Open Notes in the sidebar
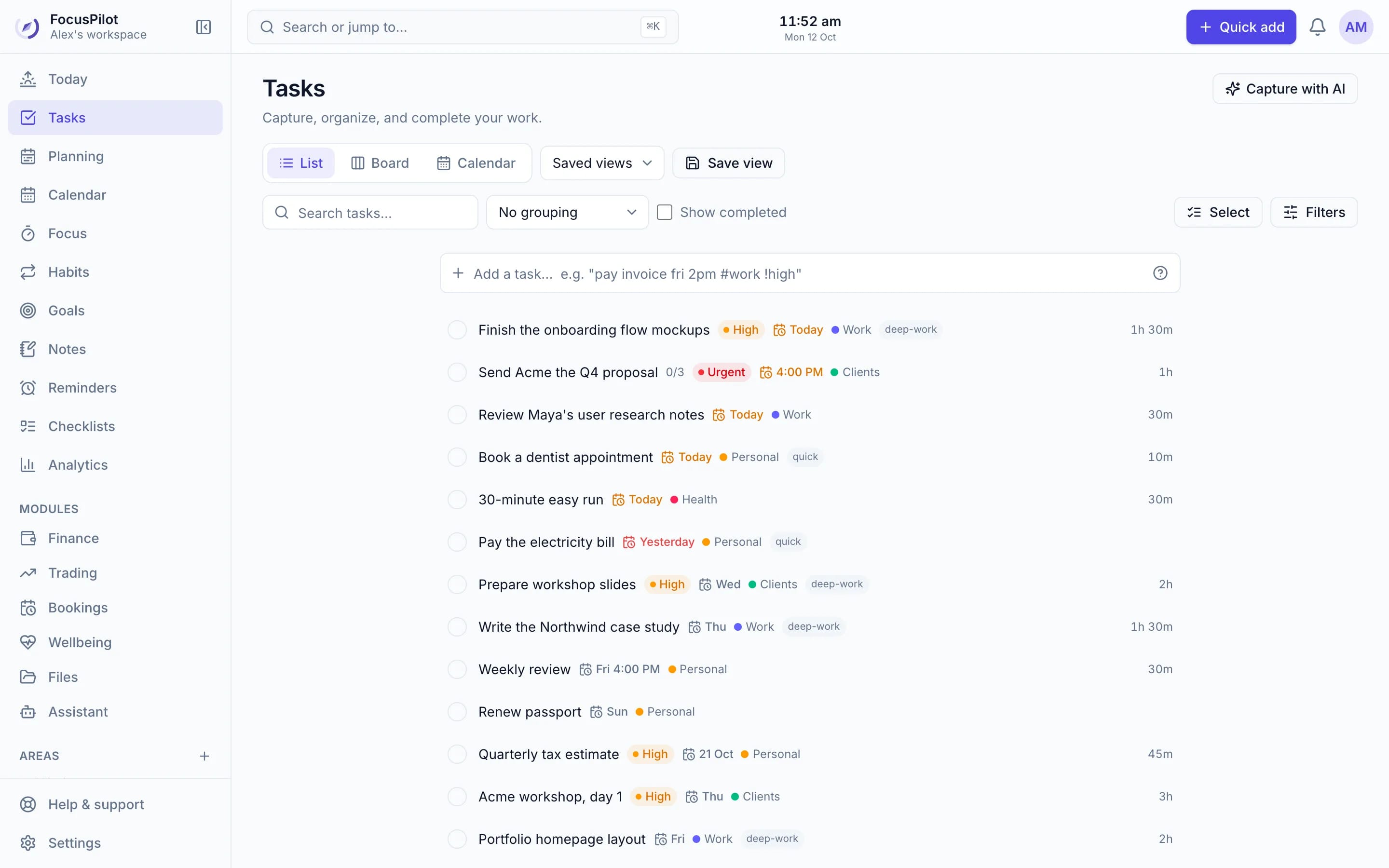 coord(115,349)
